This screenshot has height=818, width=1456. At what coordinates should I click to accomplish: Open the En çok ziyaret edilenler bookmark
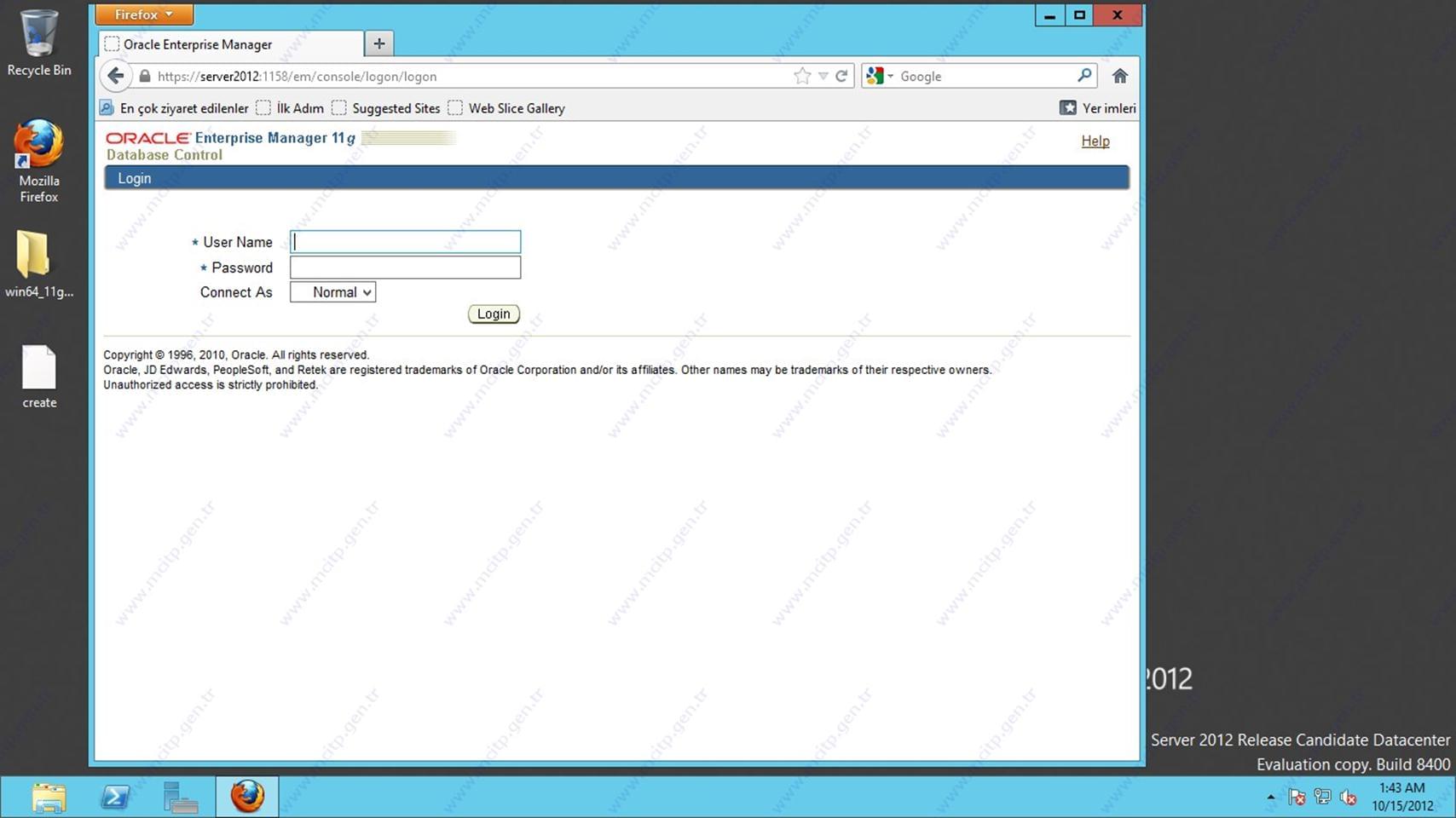point(174,108)
